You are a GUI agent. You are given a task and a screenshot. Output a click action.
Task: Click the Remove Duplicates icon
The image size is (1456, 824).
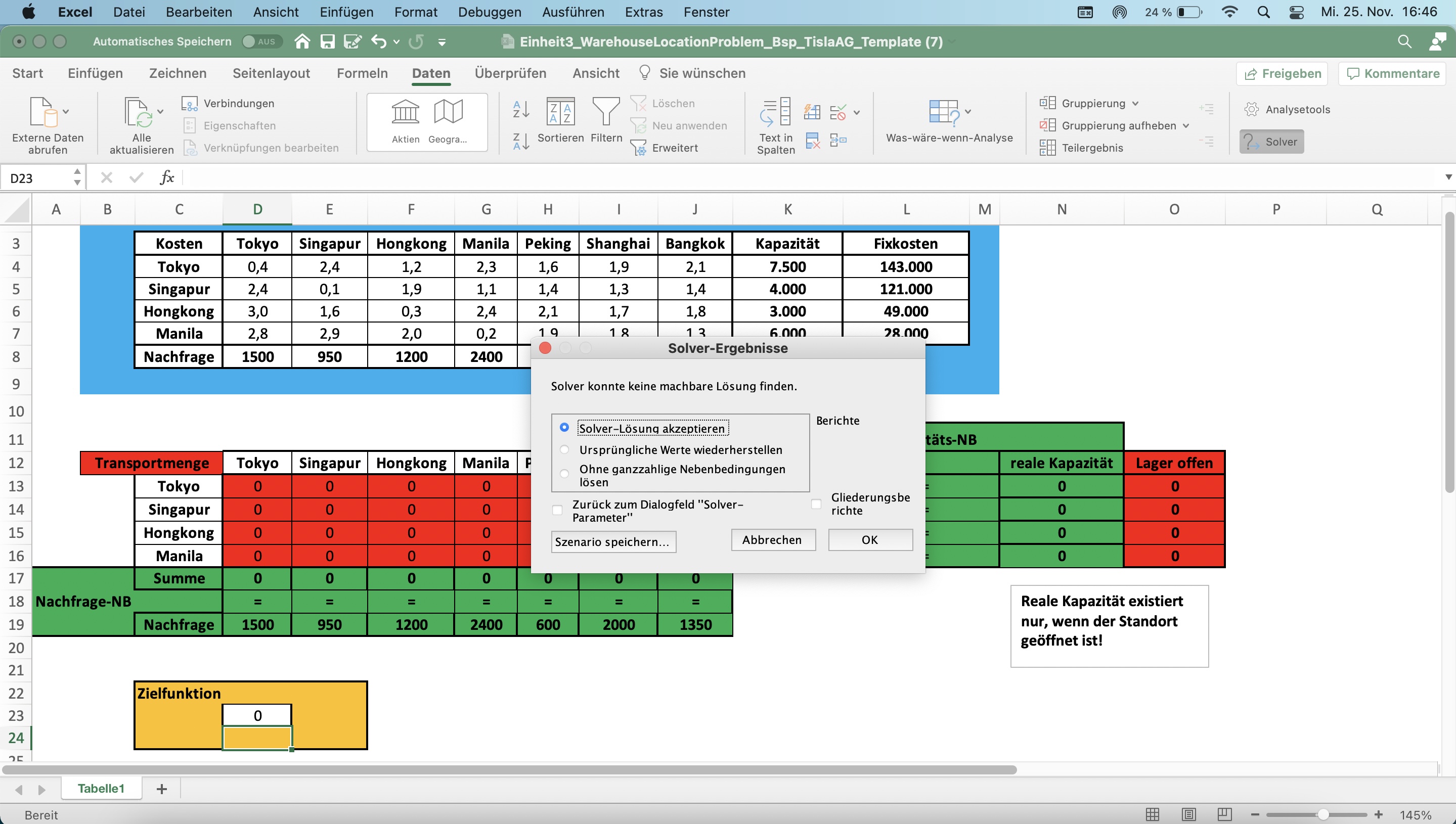tap(813, 141)
